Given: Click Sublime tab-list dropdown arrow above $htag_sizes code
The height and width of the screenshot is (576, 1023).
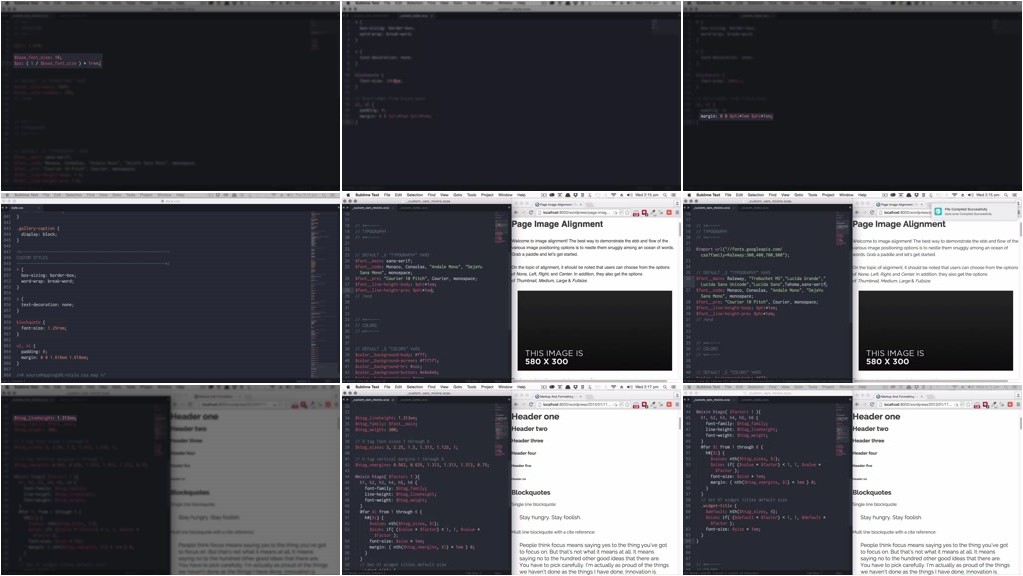Looking at the screenshot, I should click(510, 401).
